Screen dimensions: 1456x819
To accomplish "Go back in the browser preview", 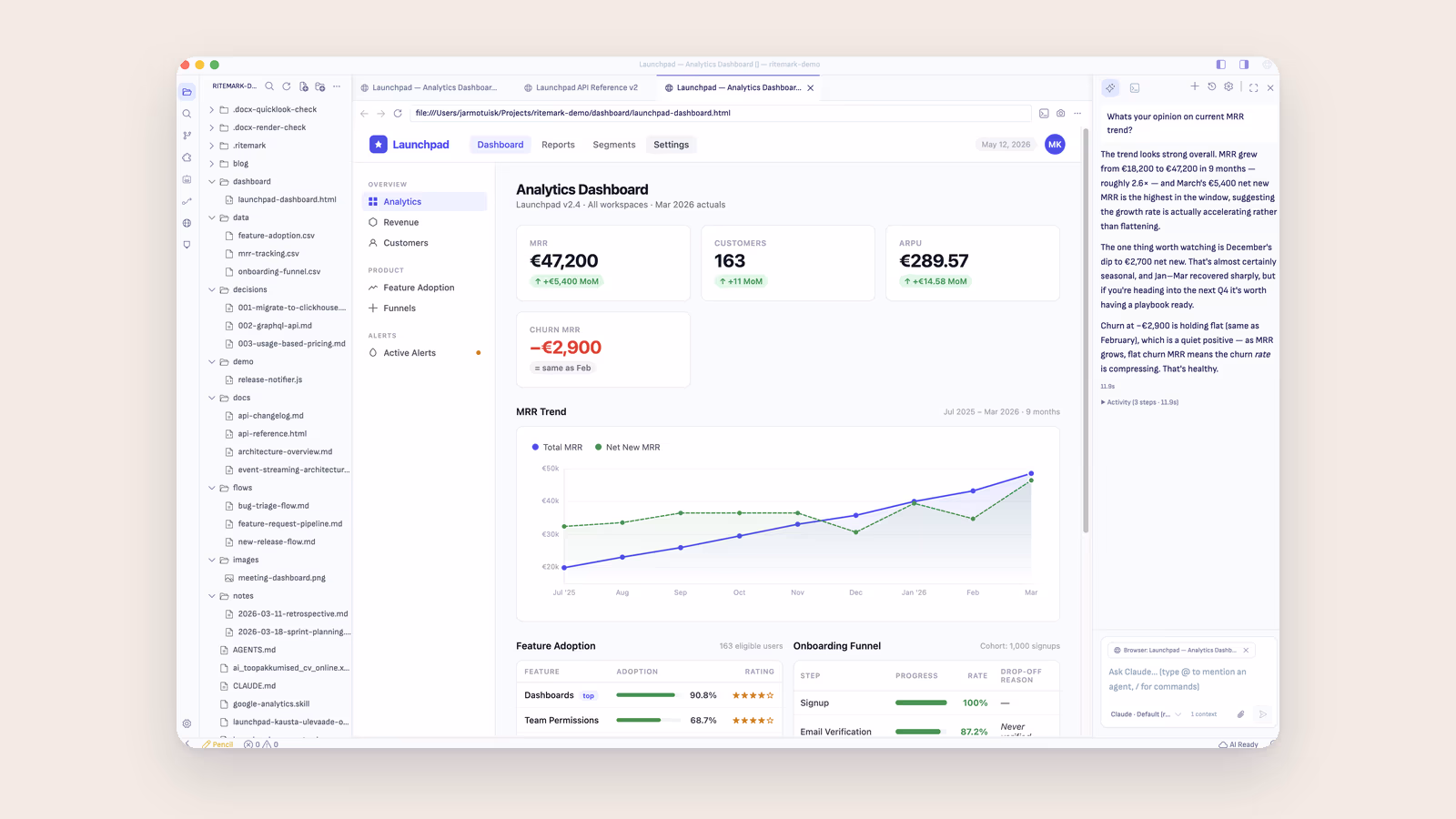I will click(x=364, y=114).
